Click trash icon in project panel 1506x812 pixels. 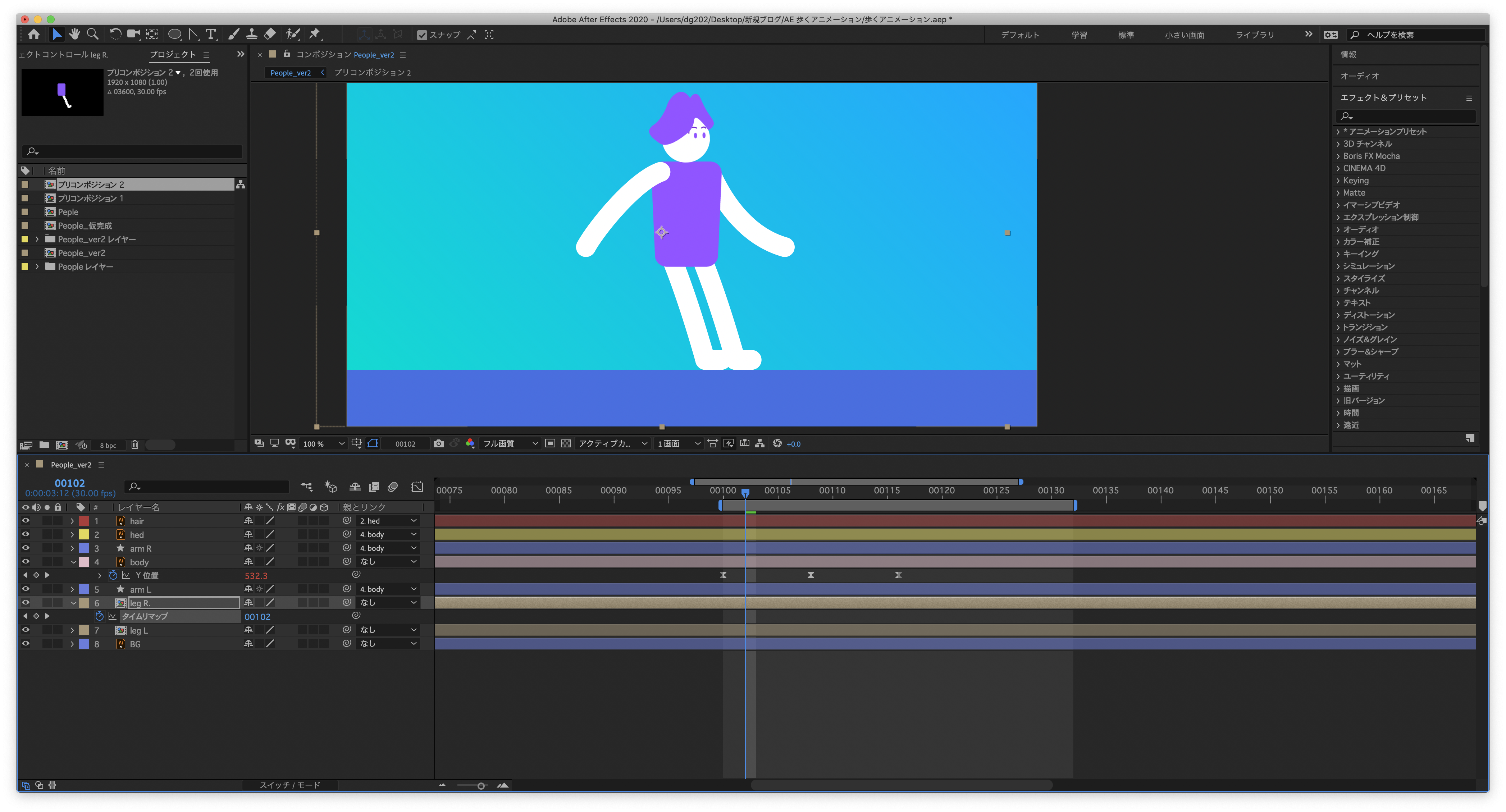134,445
